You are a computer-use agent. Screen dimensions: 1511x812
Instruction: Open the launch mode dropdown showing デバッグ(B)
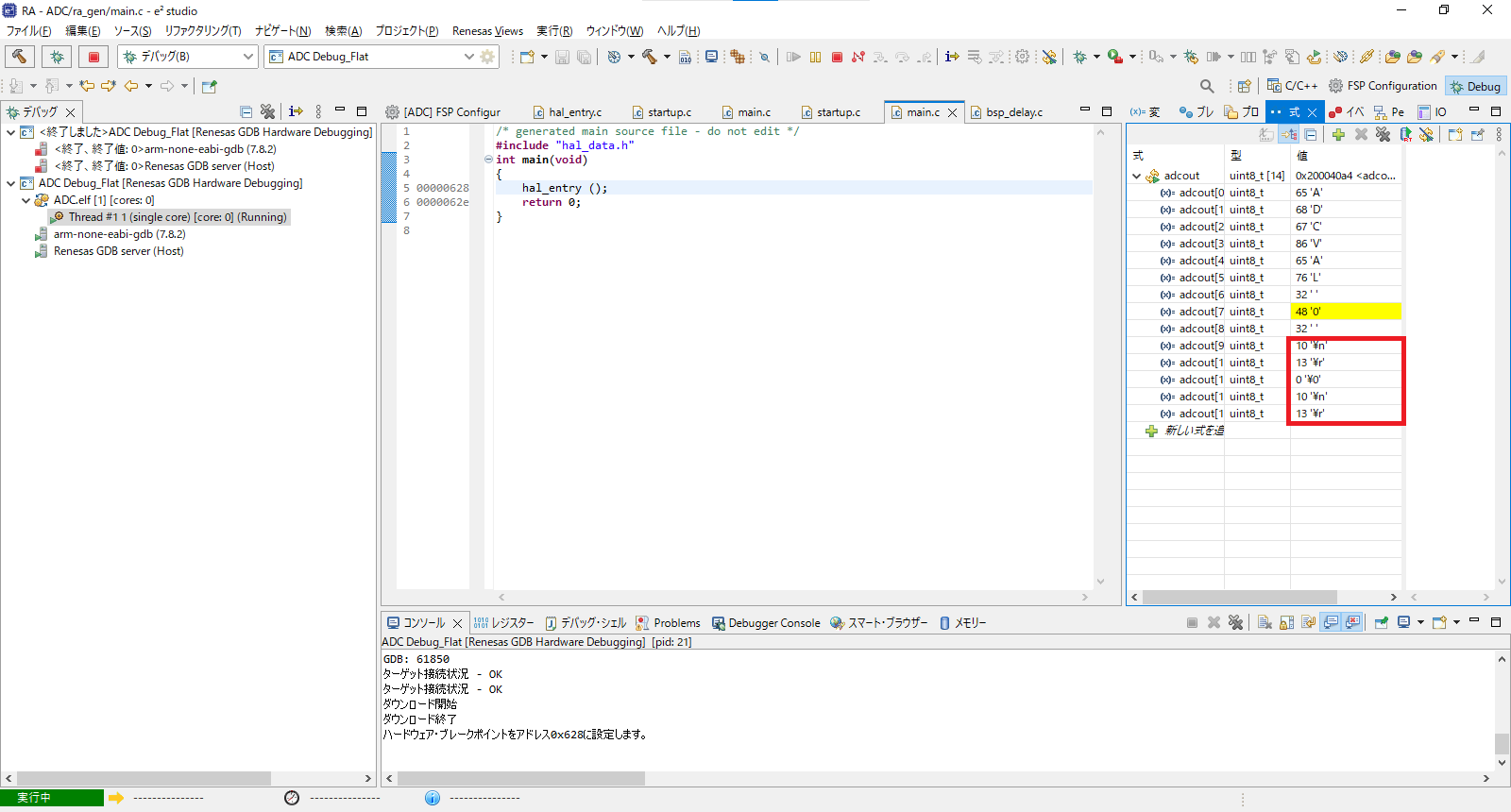point(188,57)
